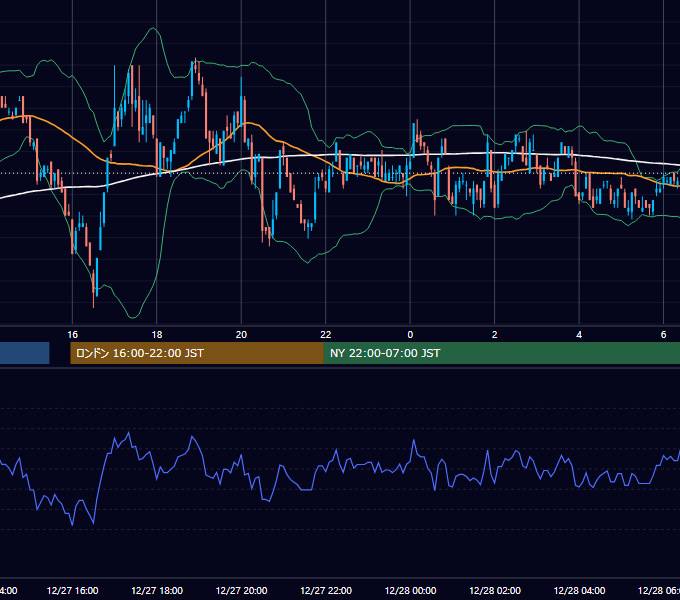
Task: Click the 12/28 04:00 time label
Action: (x=579, y=590)
